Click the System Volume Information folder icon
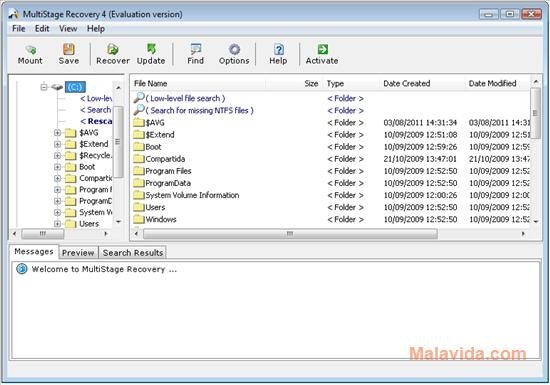Screen dimensions: 550x385 pyautogui.click(x=139, y=195)
